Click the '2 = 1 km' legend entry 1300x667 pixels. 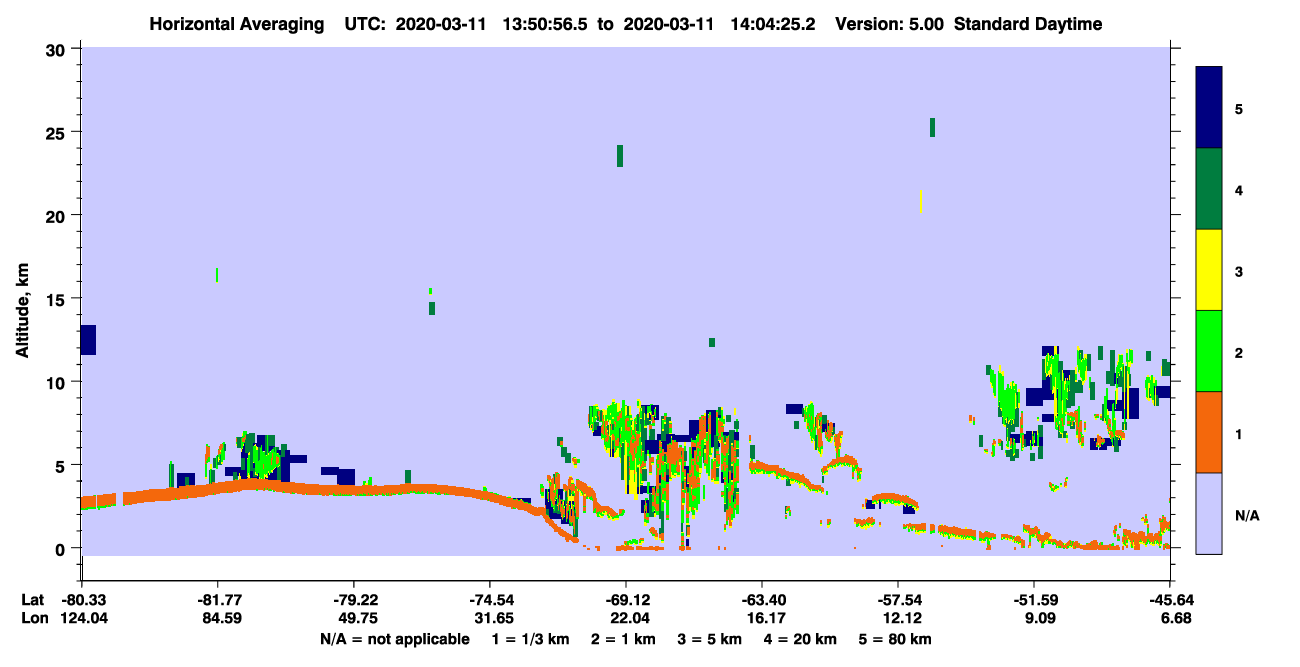(622, 639)
